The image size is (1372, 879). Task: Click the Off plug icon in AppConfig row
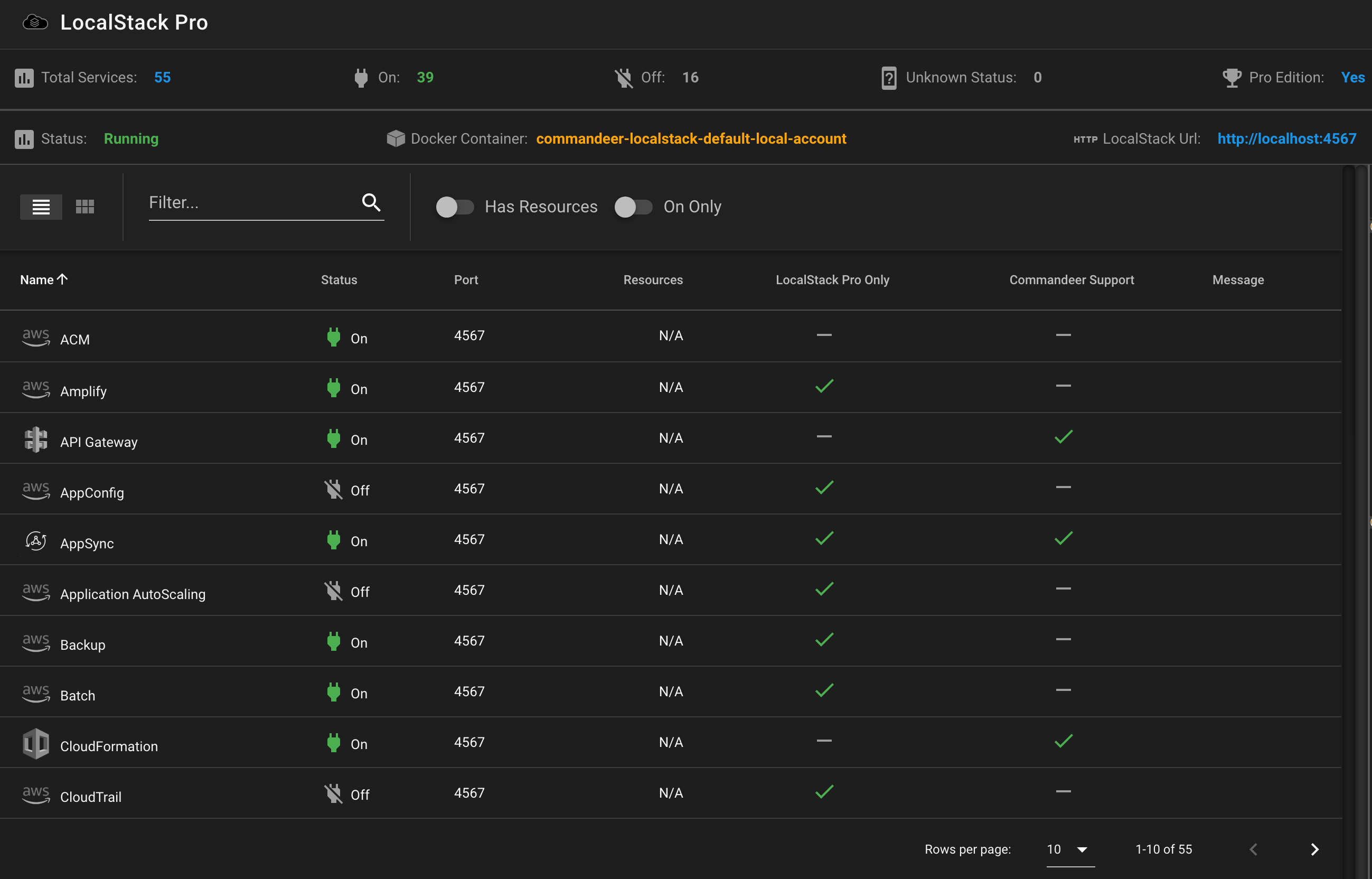[333, 489]
